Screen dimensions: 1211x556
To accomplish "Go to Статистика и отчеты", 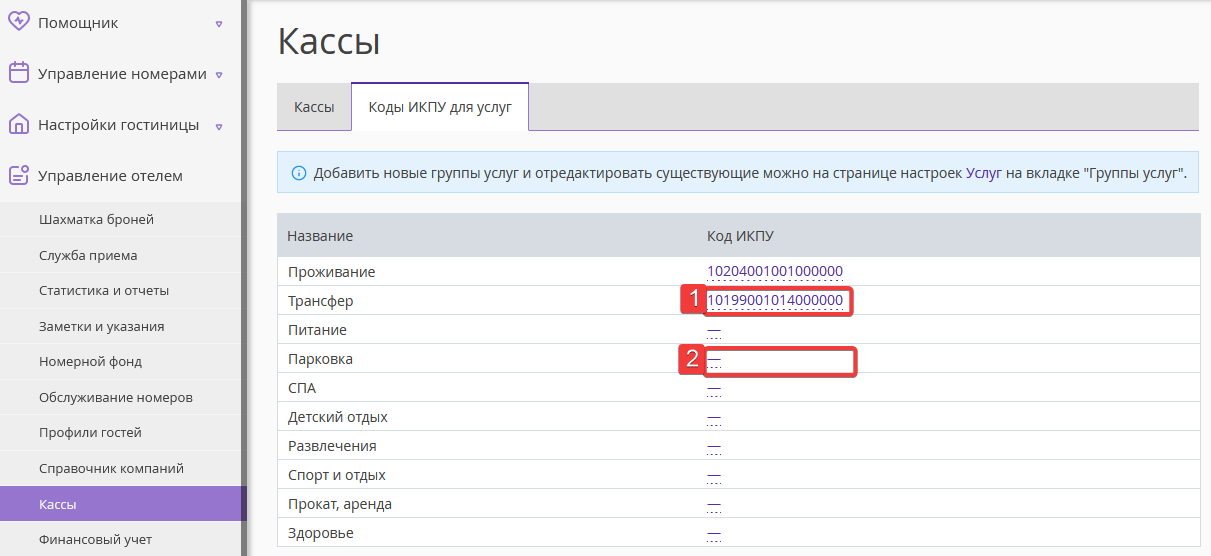I will tap(120, 290).
